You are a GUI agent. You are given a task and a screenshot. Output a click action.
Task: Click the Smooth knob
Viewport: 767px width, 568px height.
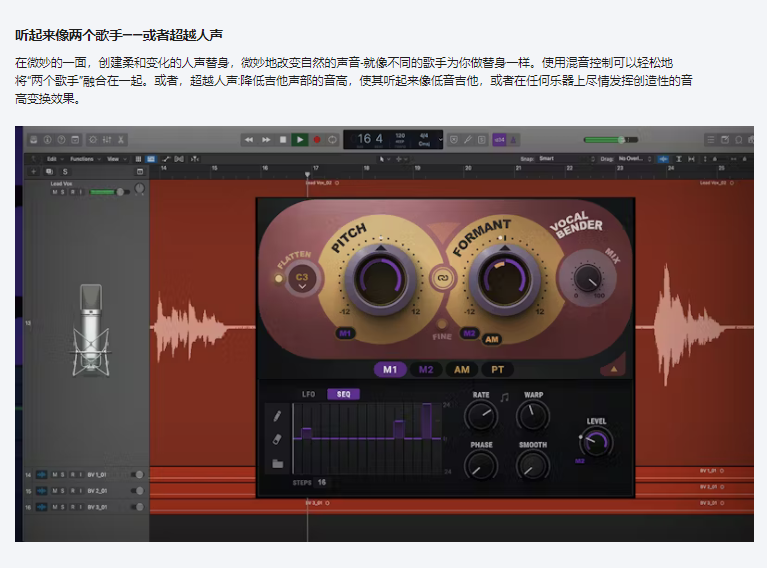tap(533, 466)
